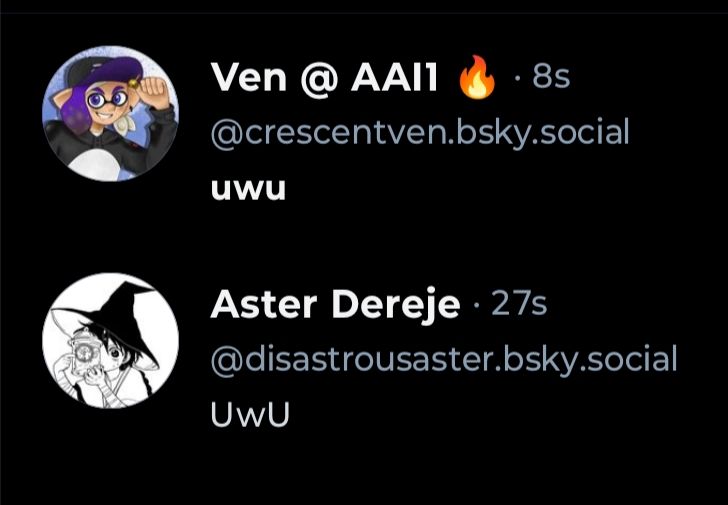Click 'Dereje' in Aster's display name
The width and height of the screenshot is (728, 505).
(x=396, y=304)
